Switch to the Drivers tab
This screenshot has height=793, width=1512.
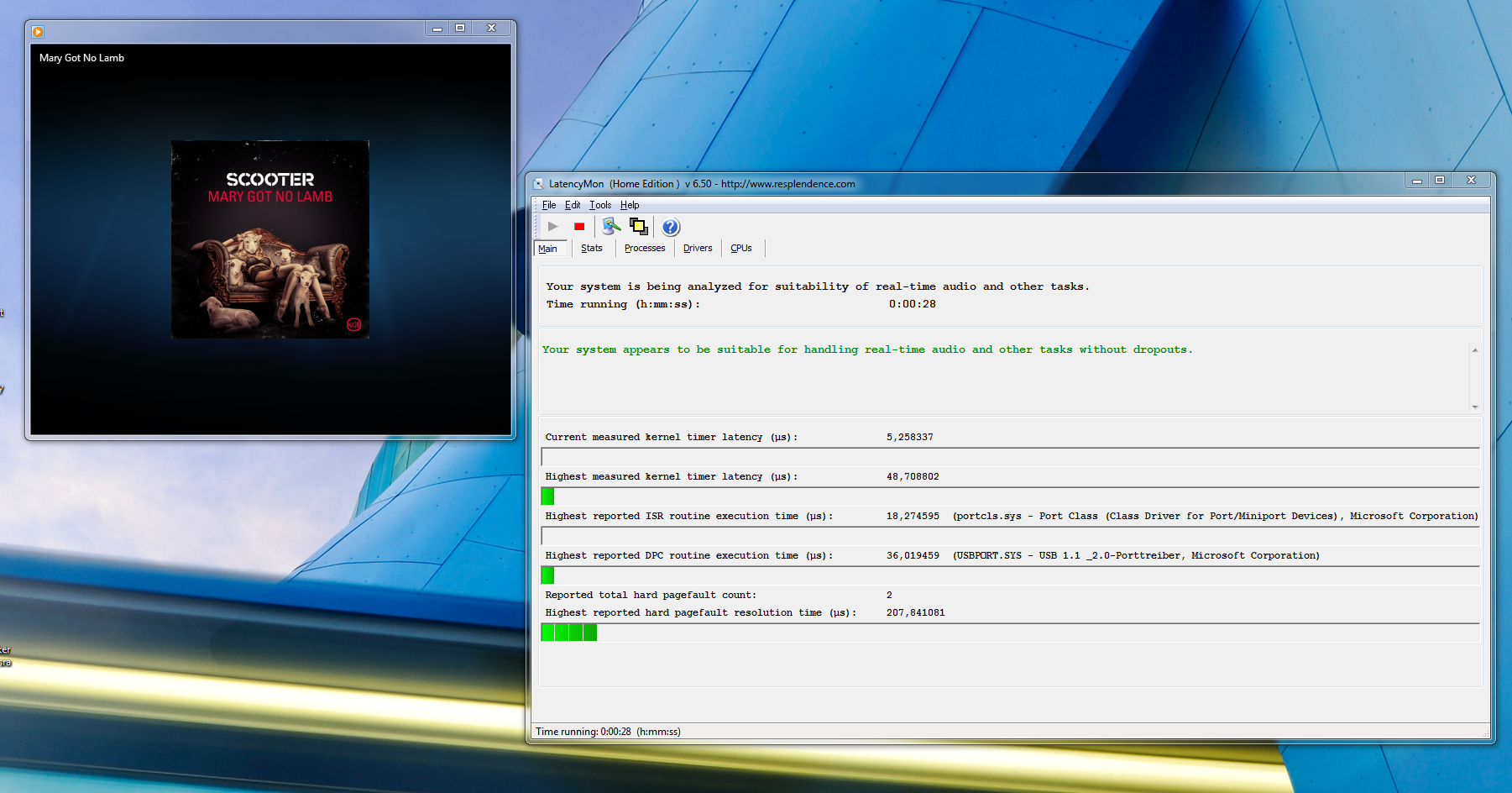coord(698,249)
